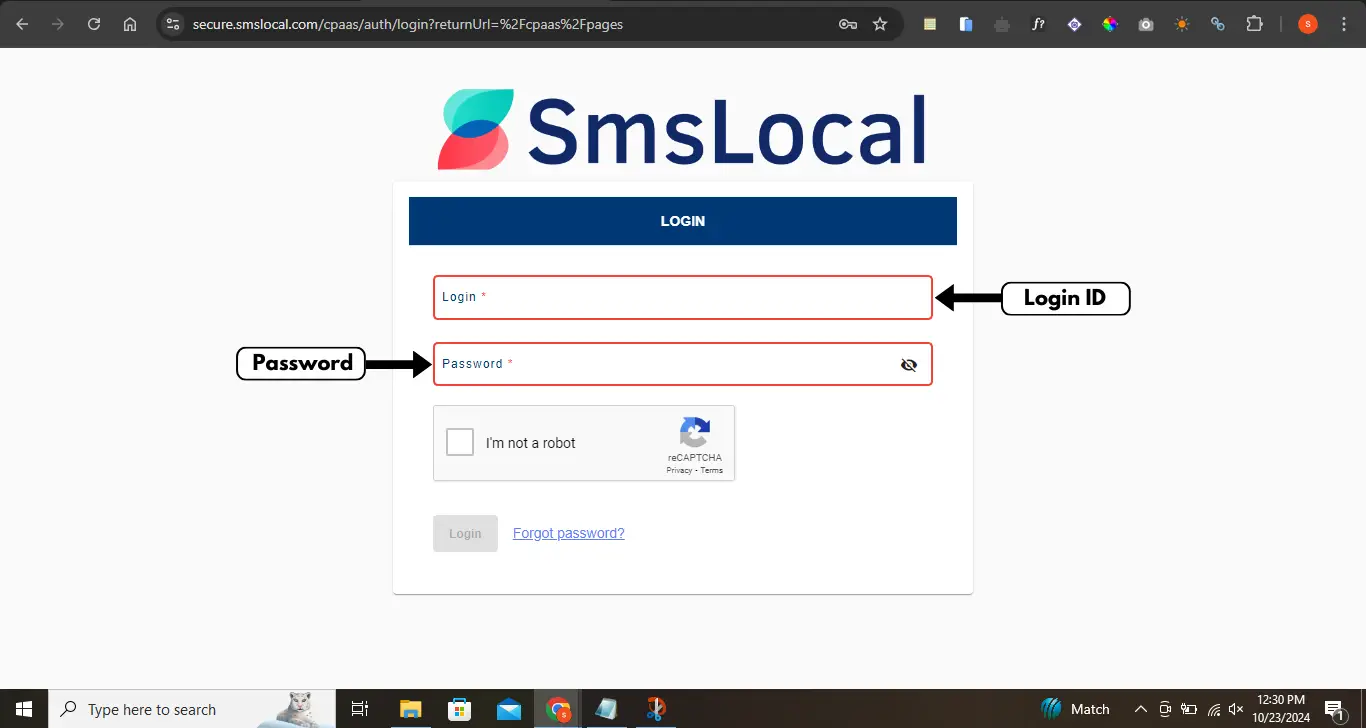This screenshot has width=1366, height=728.
Task: Open site information icon in address bar
Action: tap(172, 24)
